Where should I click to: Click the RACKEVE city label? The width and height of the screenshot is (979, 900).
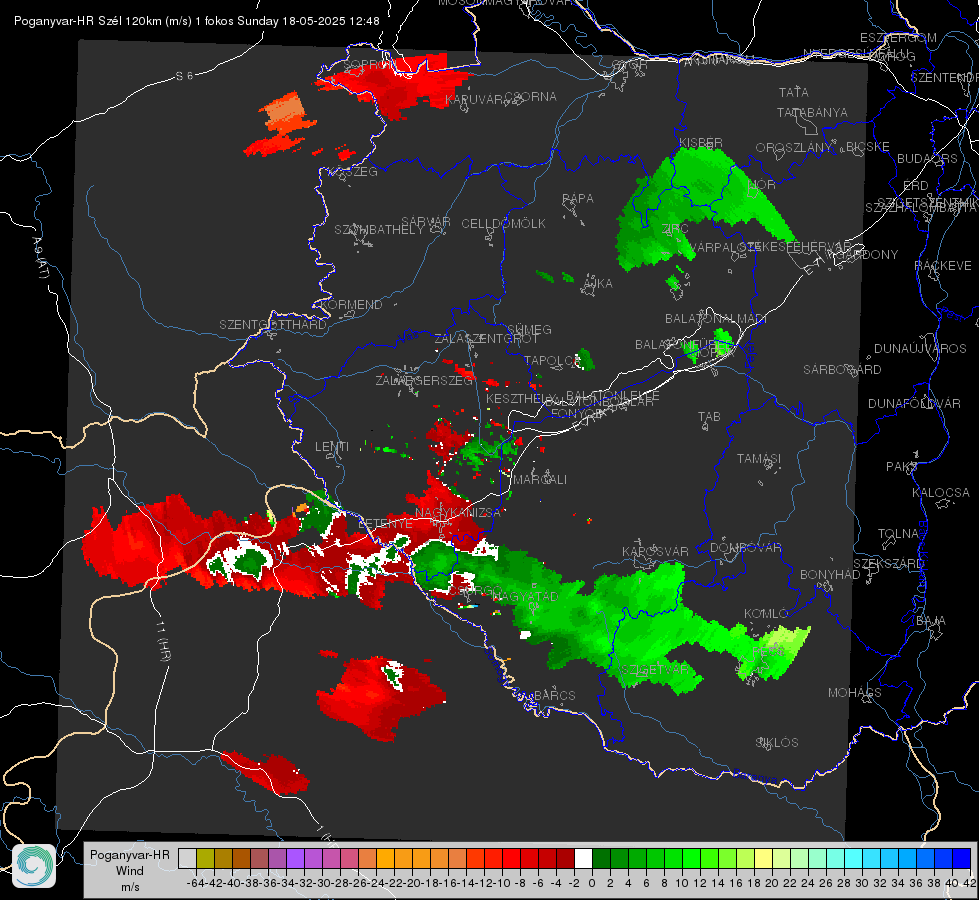coord(943,266)
